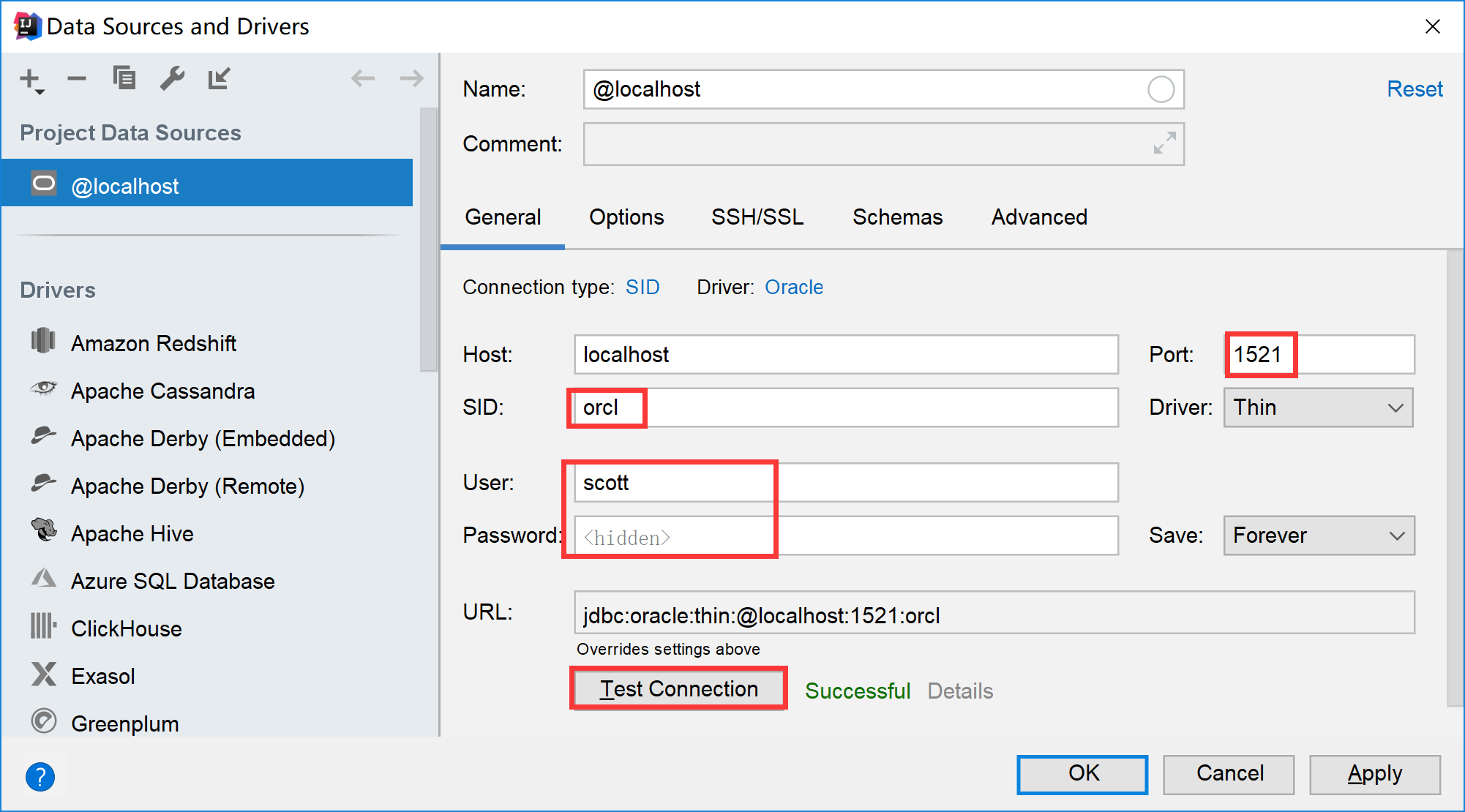
Task: Open the Driver Thin dropdown
Action: (x=1318, y=407)
